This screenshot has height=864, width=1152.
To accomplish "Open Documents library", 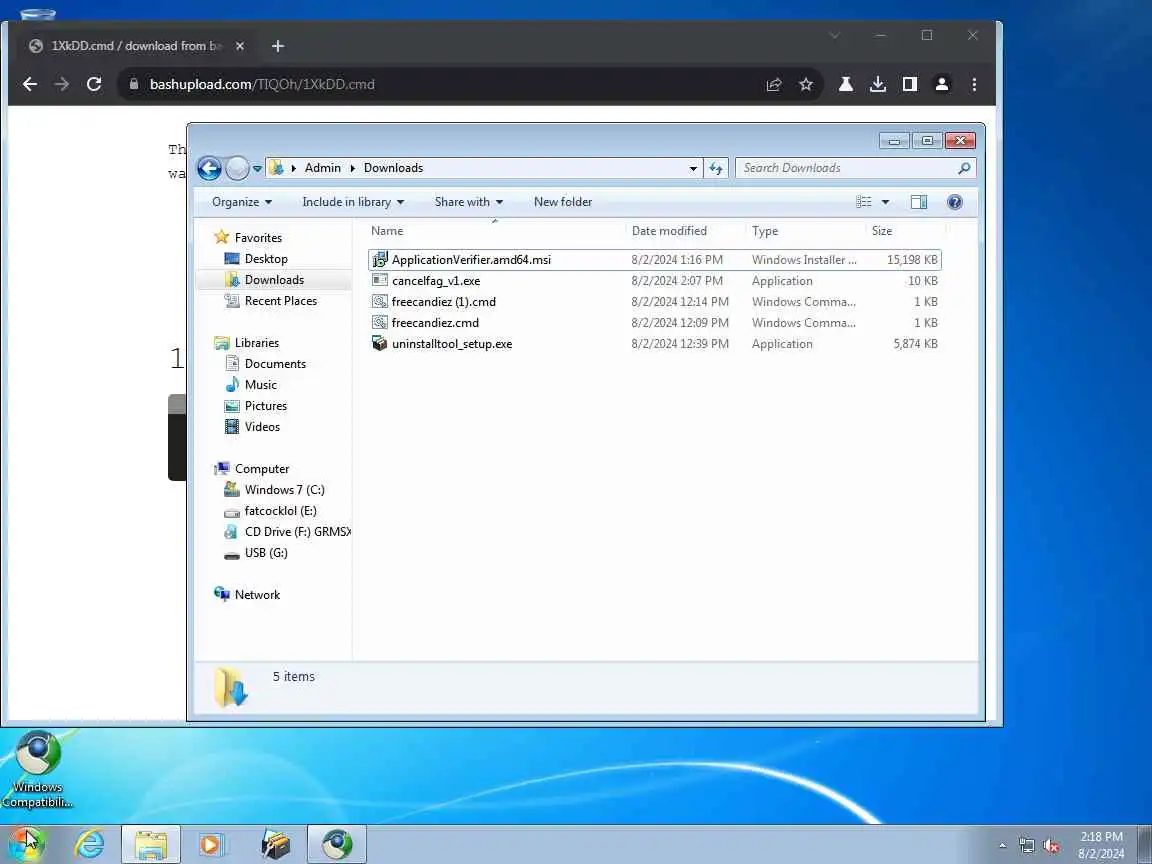I will [x=275, y=364].
